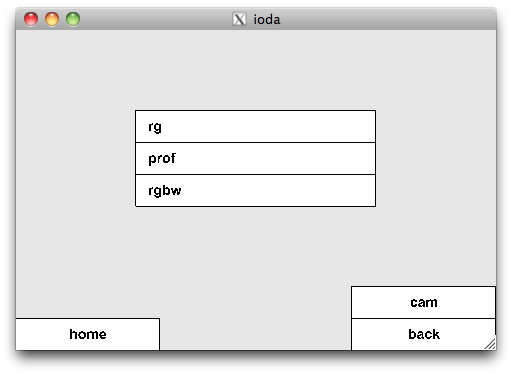512x374 pixels.
Task: Click the blank space right of rg label
Action: (x=268, y=127)
